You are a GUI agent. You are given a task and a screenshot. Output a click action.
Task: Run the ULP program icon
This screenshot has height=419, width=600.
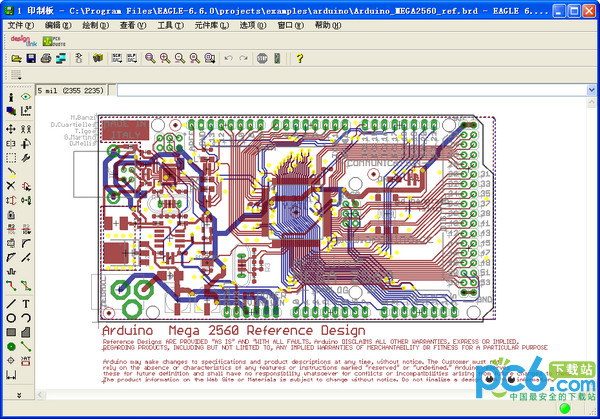(x=132, y=59)
